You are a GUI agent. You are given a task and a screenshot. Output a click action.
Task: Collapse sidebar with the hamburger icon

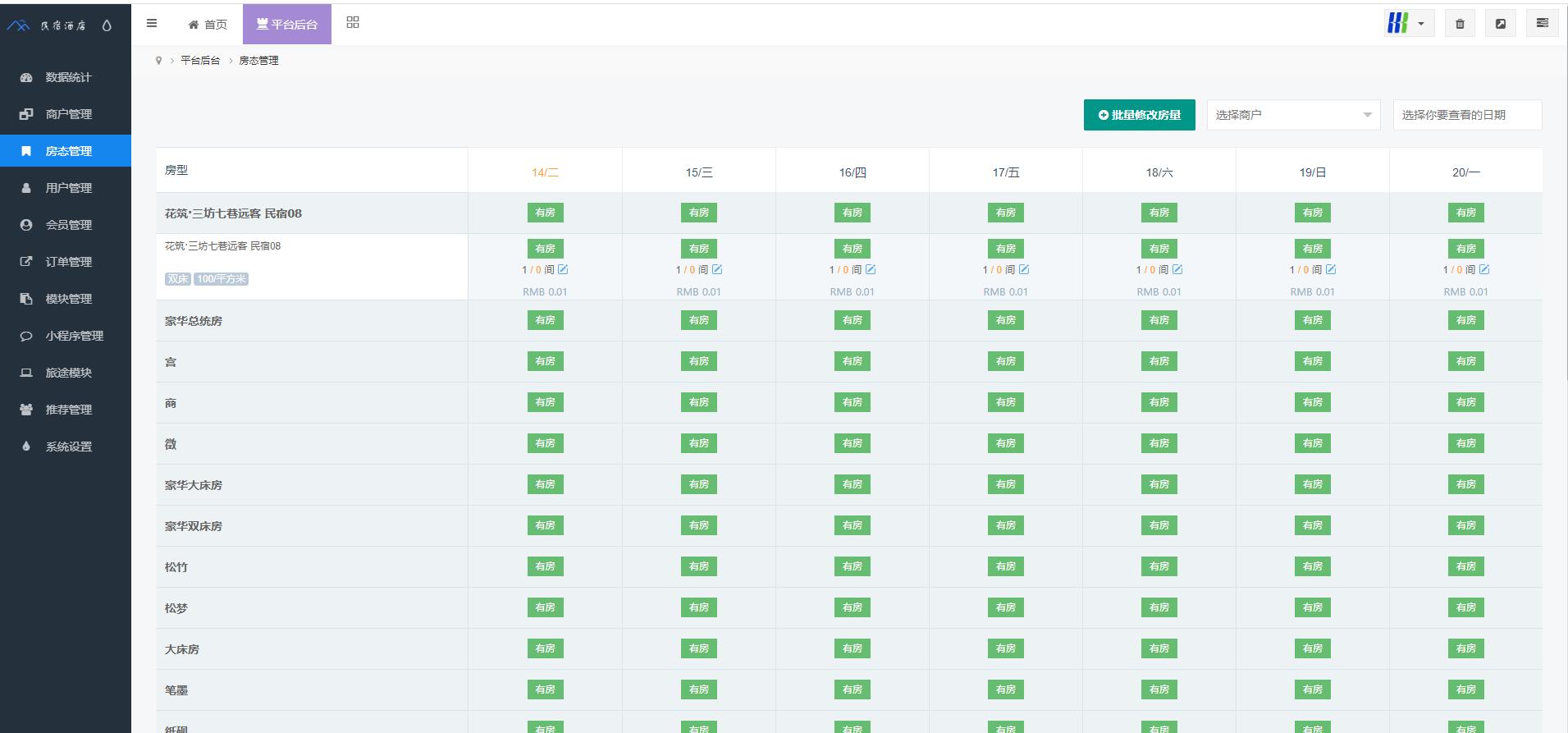(152, 24)
